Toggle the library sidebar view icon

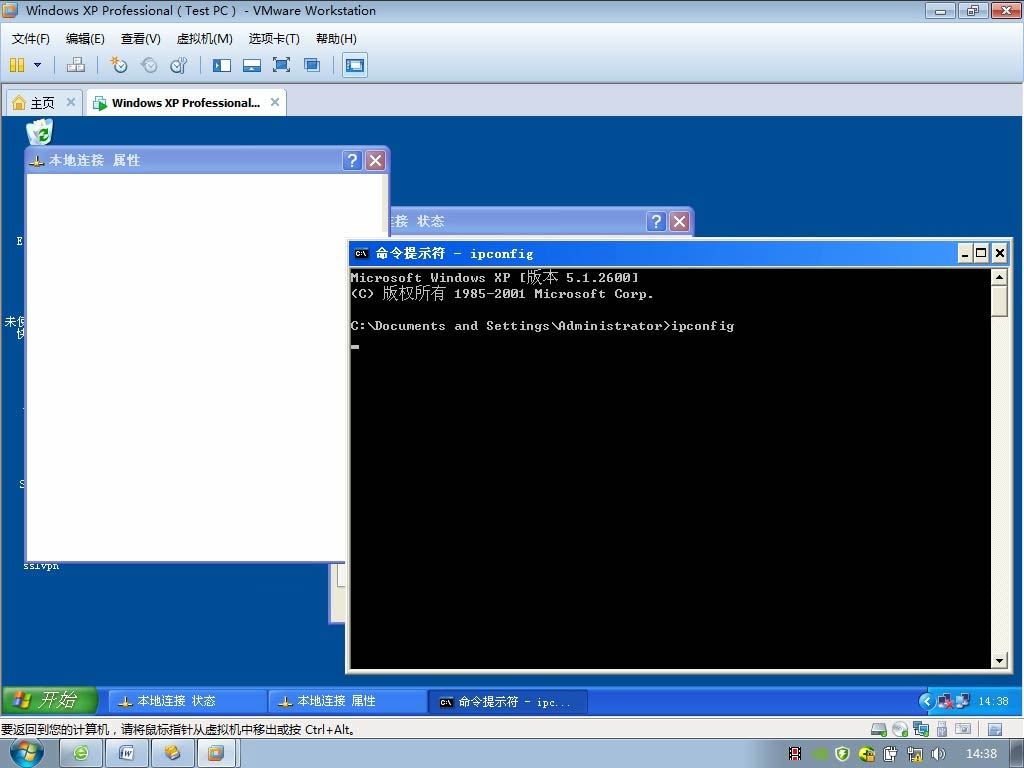point(222,65)
